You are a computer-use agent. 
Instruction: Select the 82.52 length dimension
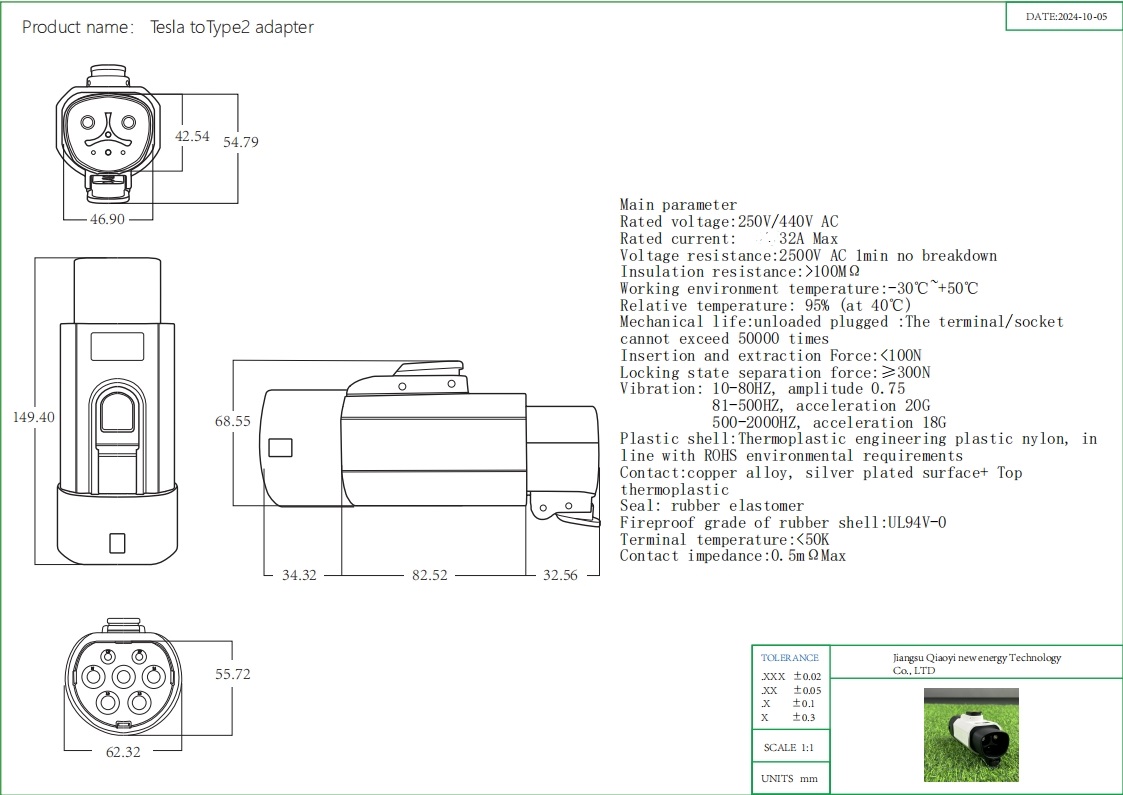tap(433, 576)
